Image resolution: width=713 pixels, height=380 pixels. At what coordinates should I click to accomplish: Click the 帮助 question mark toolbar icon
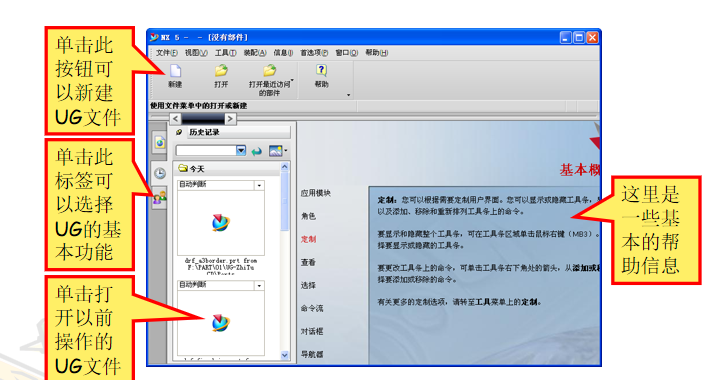tap(321, 70)
